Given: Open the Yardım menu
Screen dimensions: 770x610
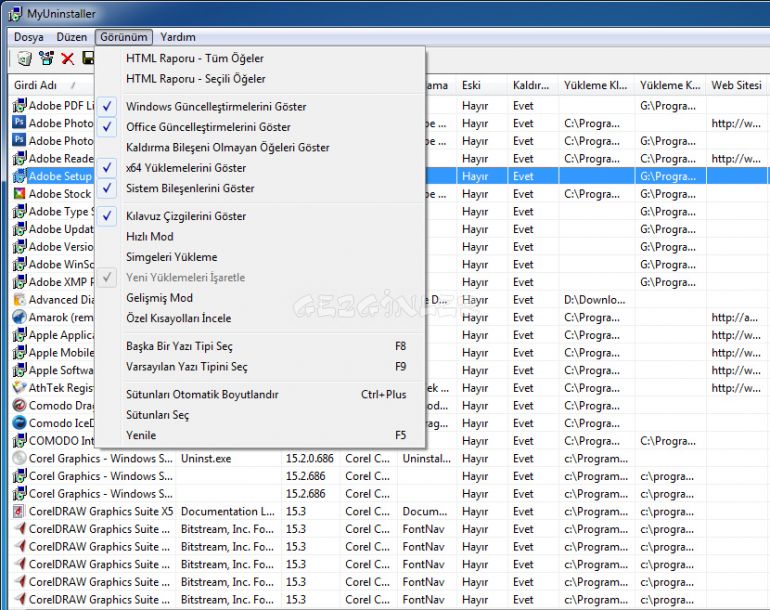Looking at the screenshot, I should click(x=178, y=37).
